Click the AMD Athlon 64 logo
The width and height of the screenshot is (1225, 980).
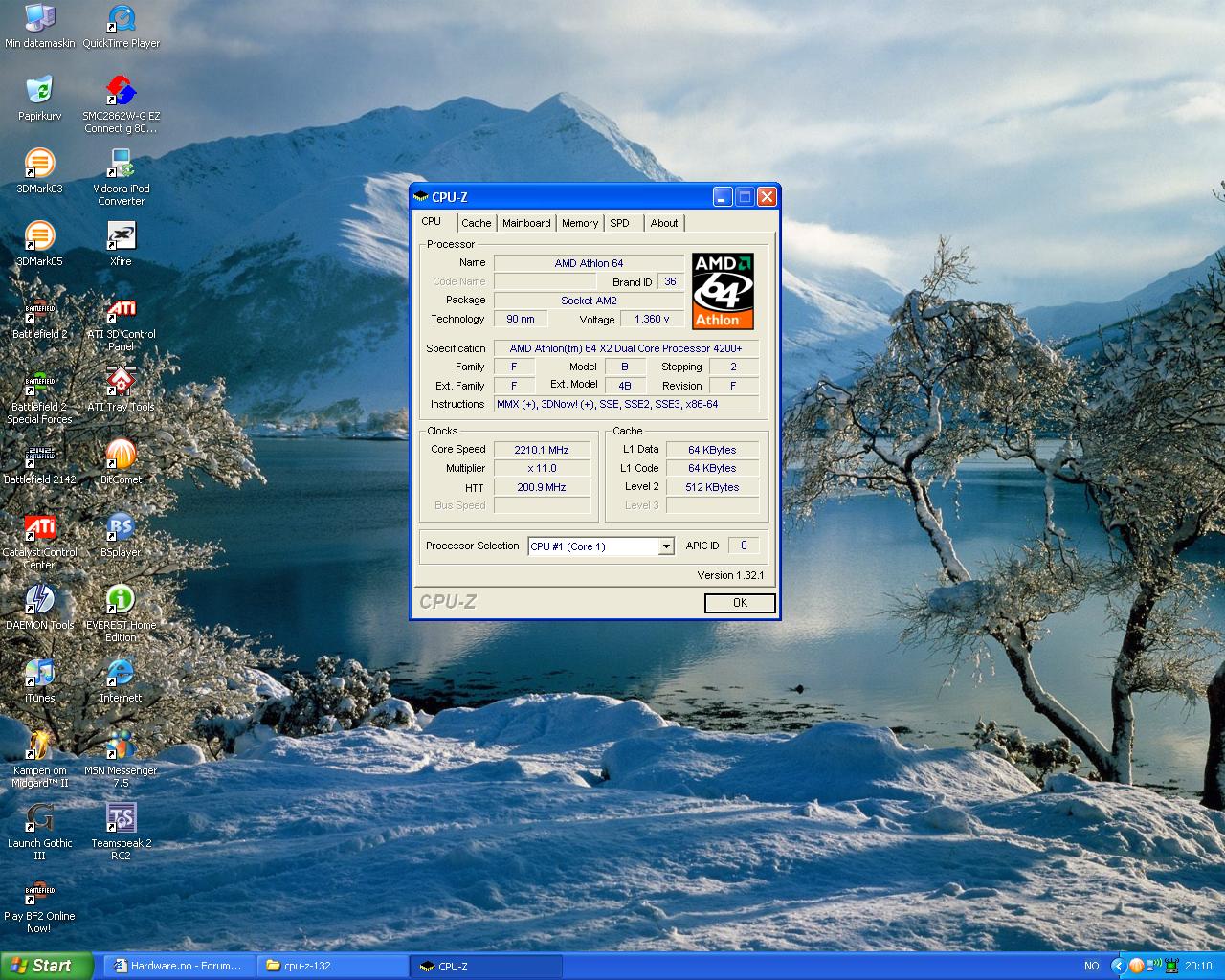point(723,291)
